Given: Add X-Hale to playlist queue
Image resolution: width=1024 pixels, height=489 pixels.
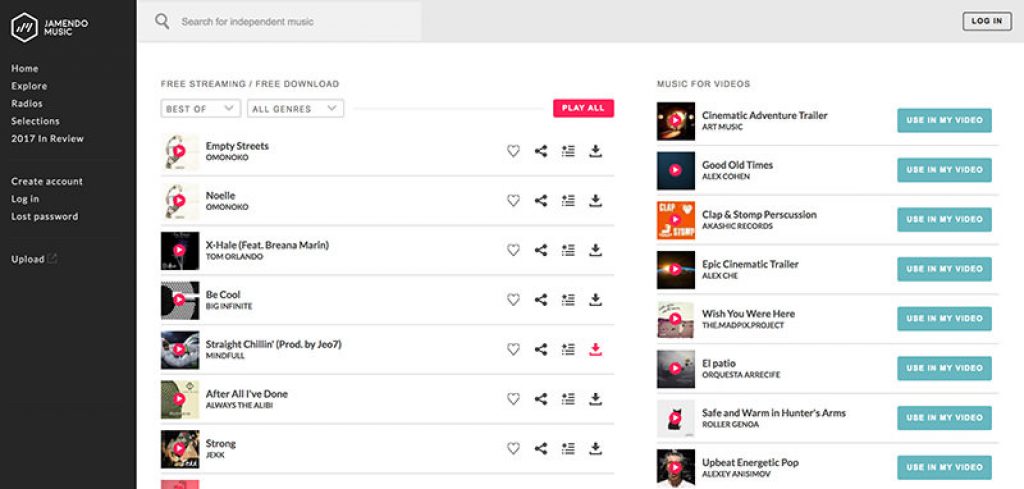Looking at the screenshot, I should point(568,250).
